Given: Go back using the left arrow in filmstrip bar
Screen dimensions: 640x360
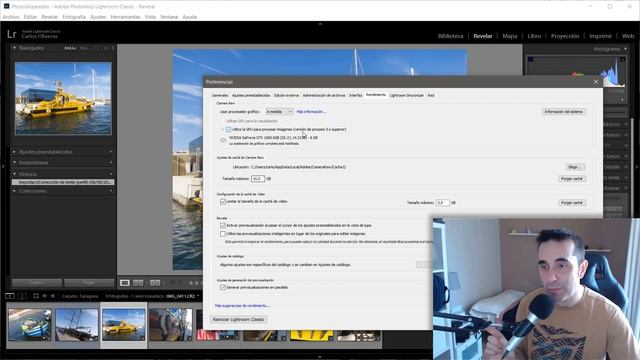Looking at the screenshot, I should (44, 296).
